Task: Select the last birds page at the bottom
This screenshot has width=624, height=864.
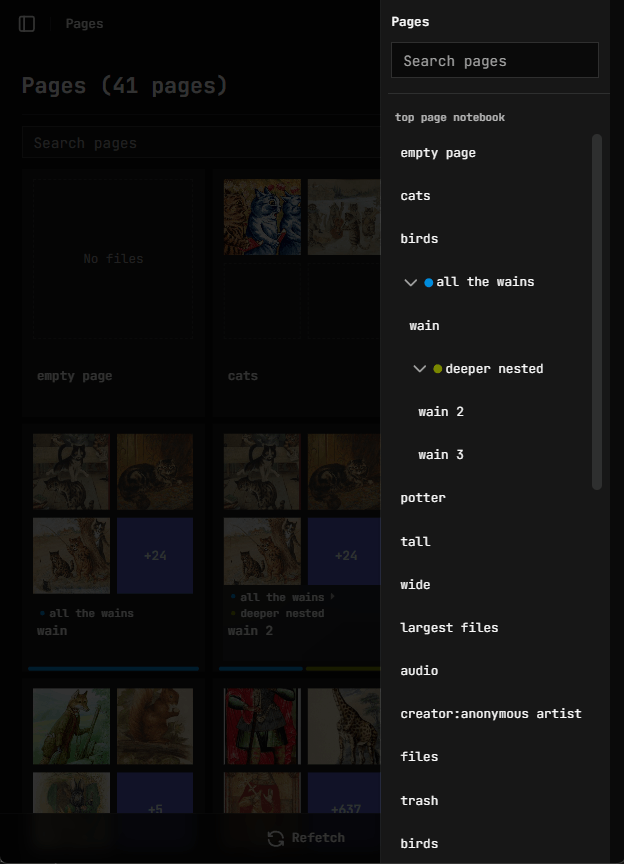Action: 419,844
